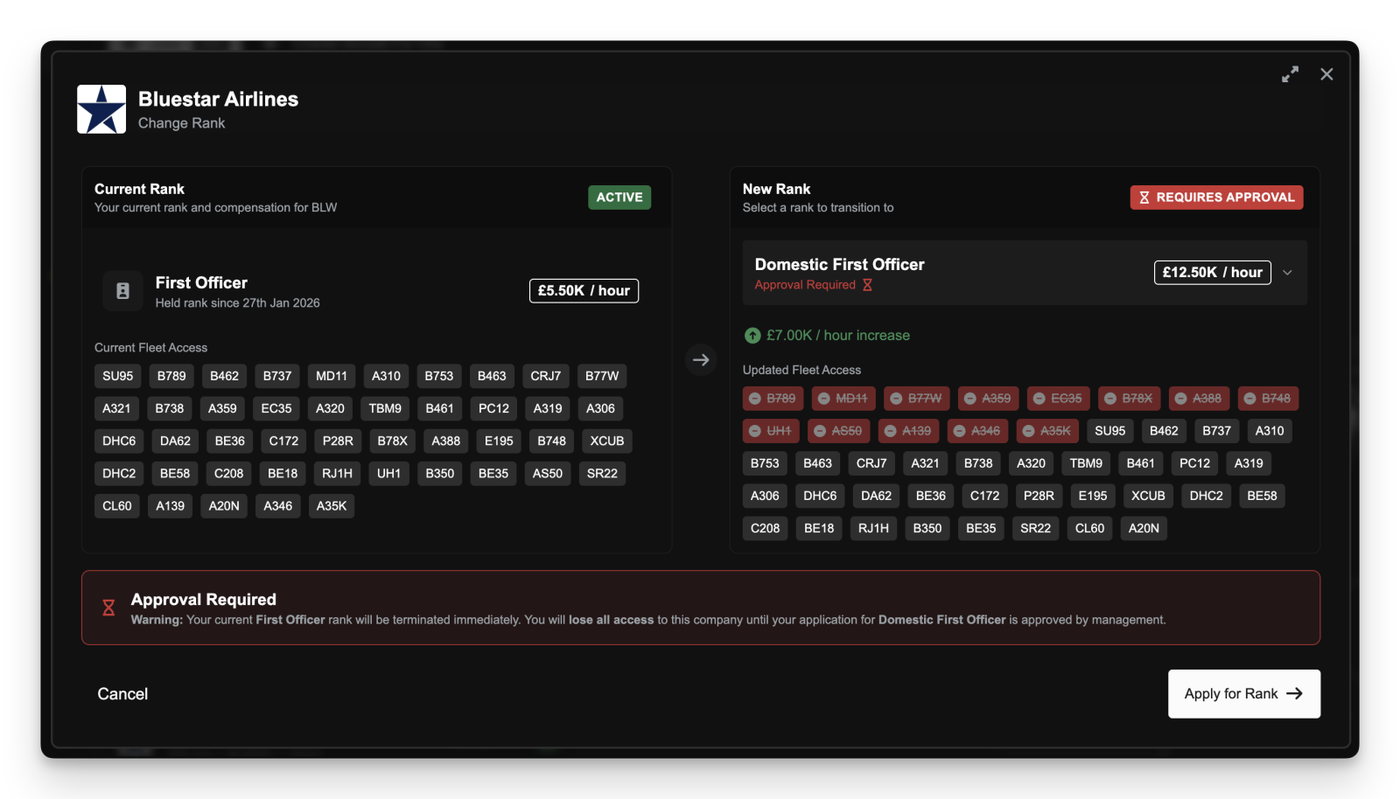Click the hourglass icon in warning banner
The width and height of the screenshot is (1400, 799).
109,608
